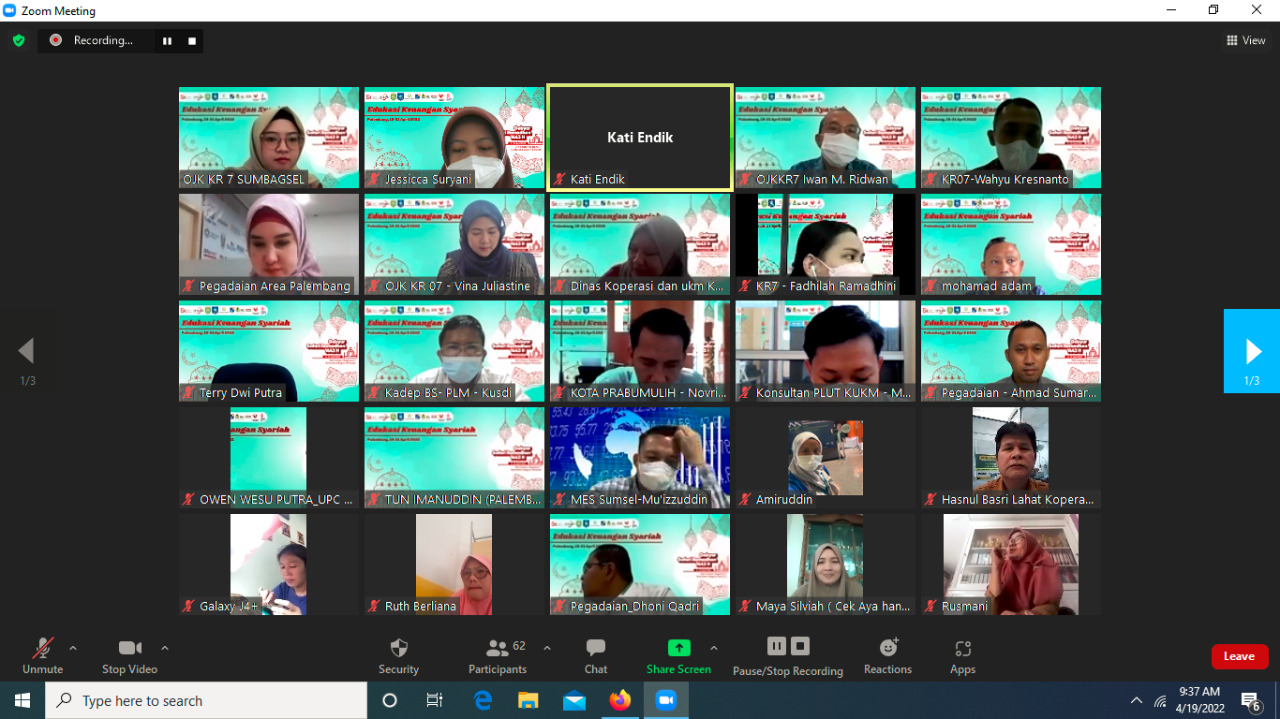Open the View layout menu
The width and height of the screenshot is (1280, 719).
tap(1246, 40)
